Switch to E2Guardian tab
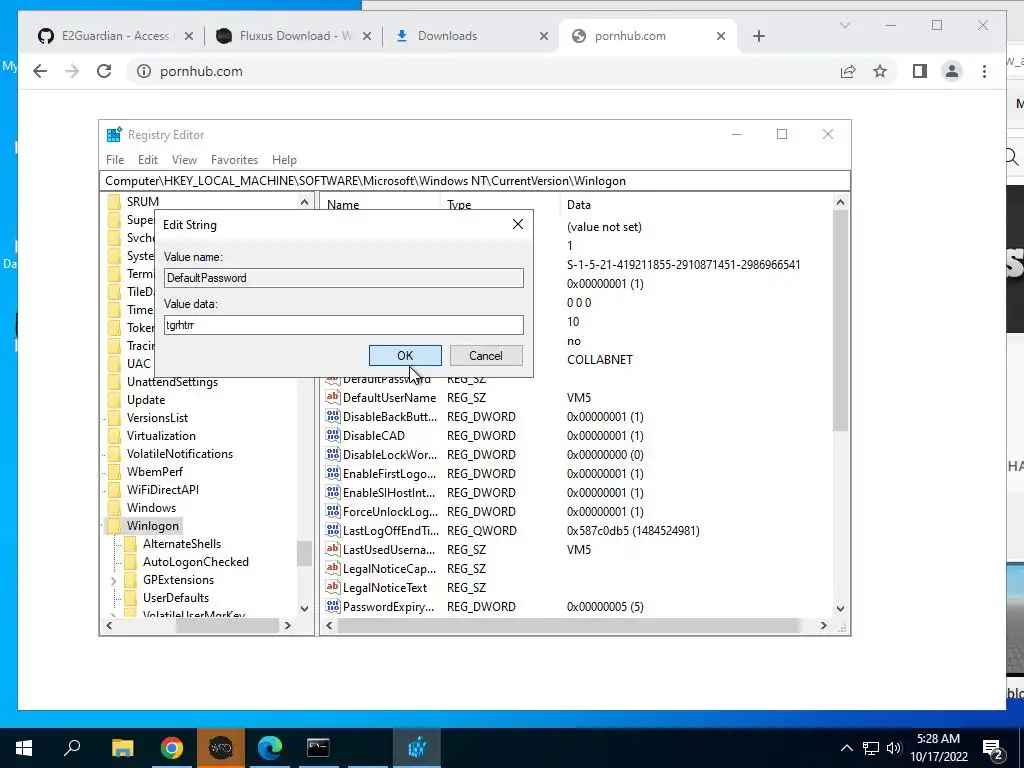Viewport: 1024px width, 768px height. 116,36
